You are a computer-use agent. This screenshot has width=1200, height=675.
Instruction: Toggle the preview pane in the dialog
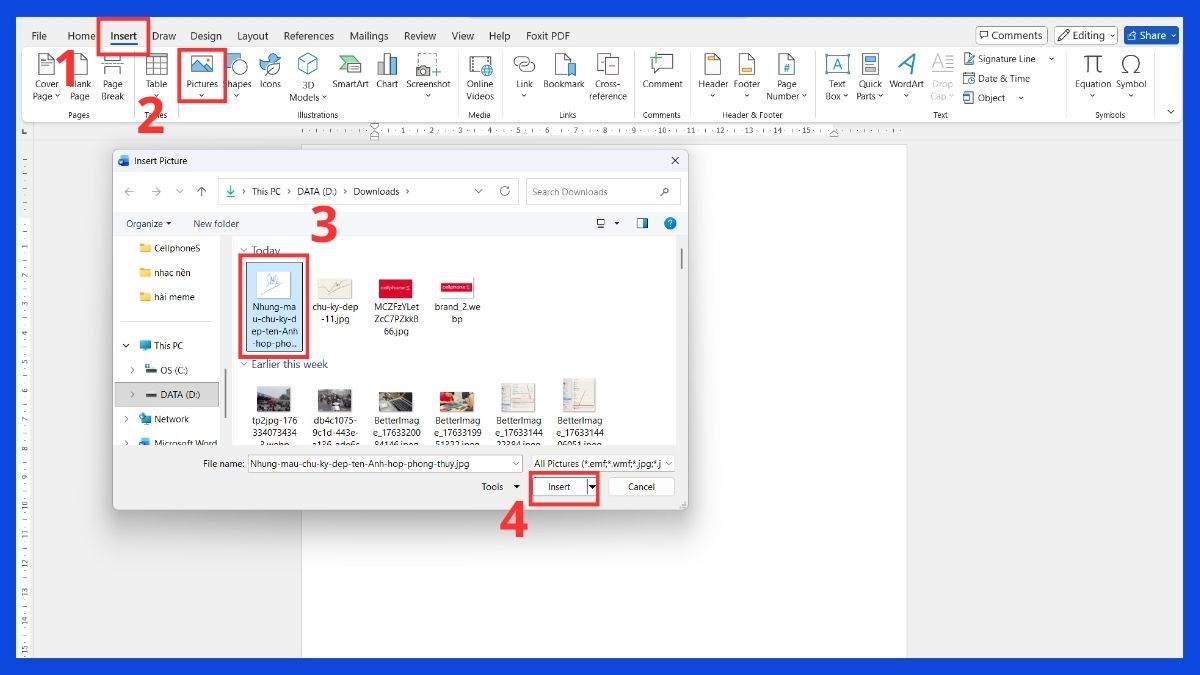[642, 223]
